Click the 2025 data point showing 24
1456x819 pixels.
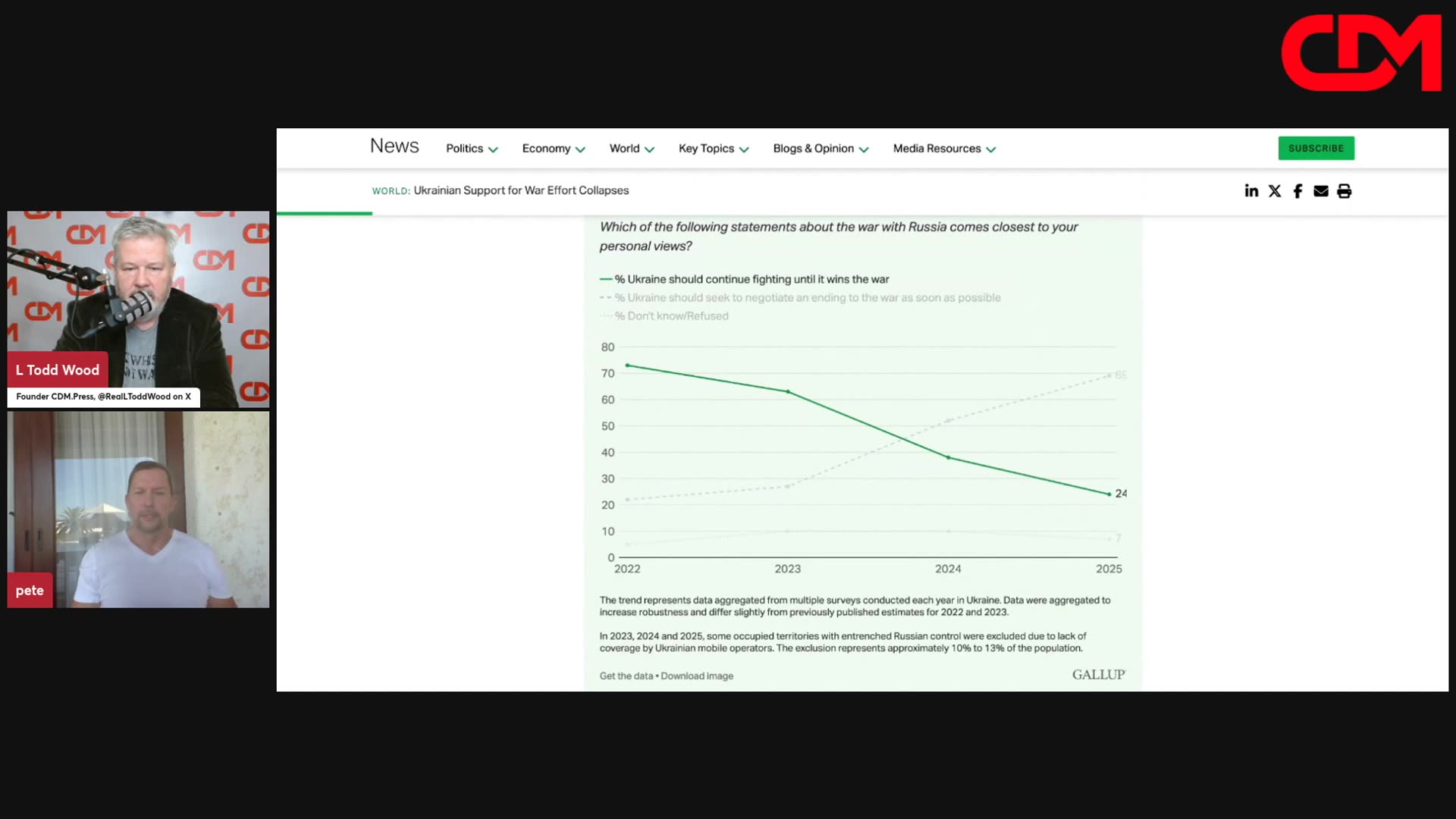point(1109,494)
